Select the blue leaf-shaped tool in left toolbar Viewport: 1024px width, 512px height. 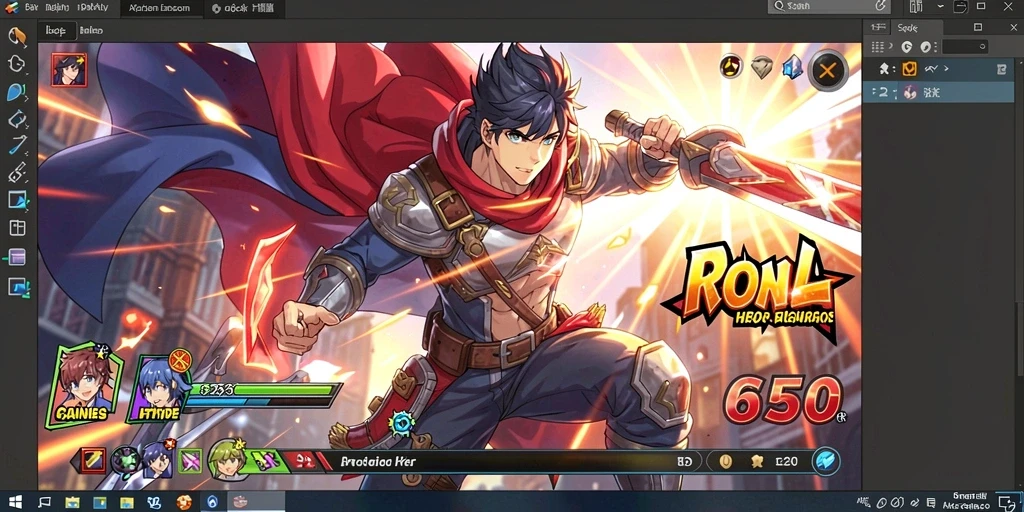16,92
